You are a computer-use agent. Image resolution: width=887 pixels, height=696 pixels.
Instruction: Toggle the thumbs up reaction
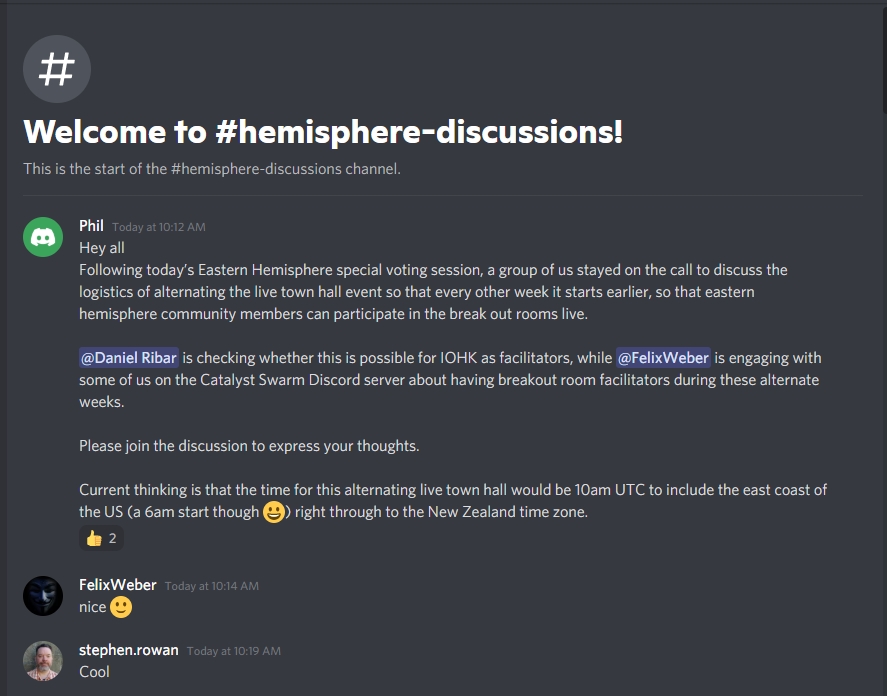click(x=101, y=538)
